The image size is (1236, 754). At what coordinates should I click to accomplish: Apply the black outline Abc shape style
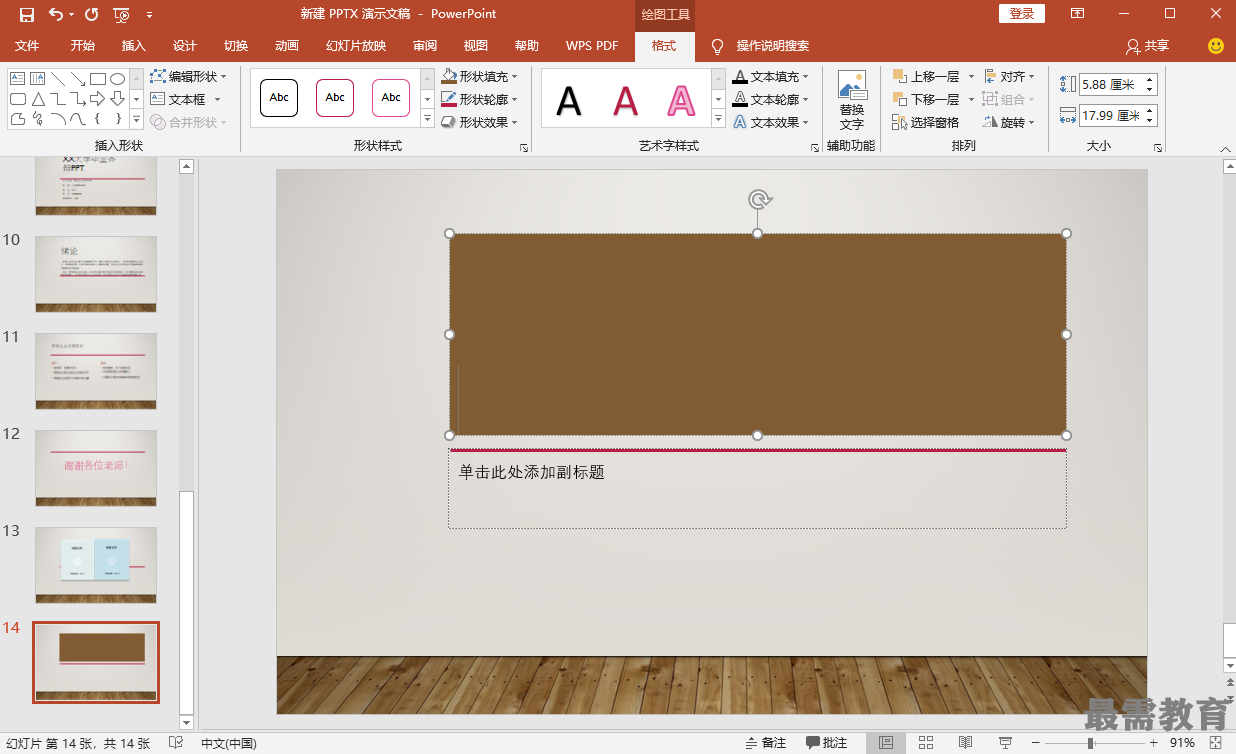tap(279, 98)
